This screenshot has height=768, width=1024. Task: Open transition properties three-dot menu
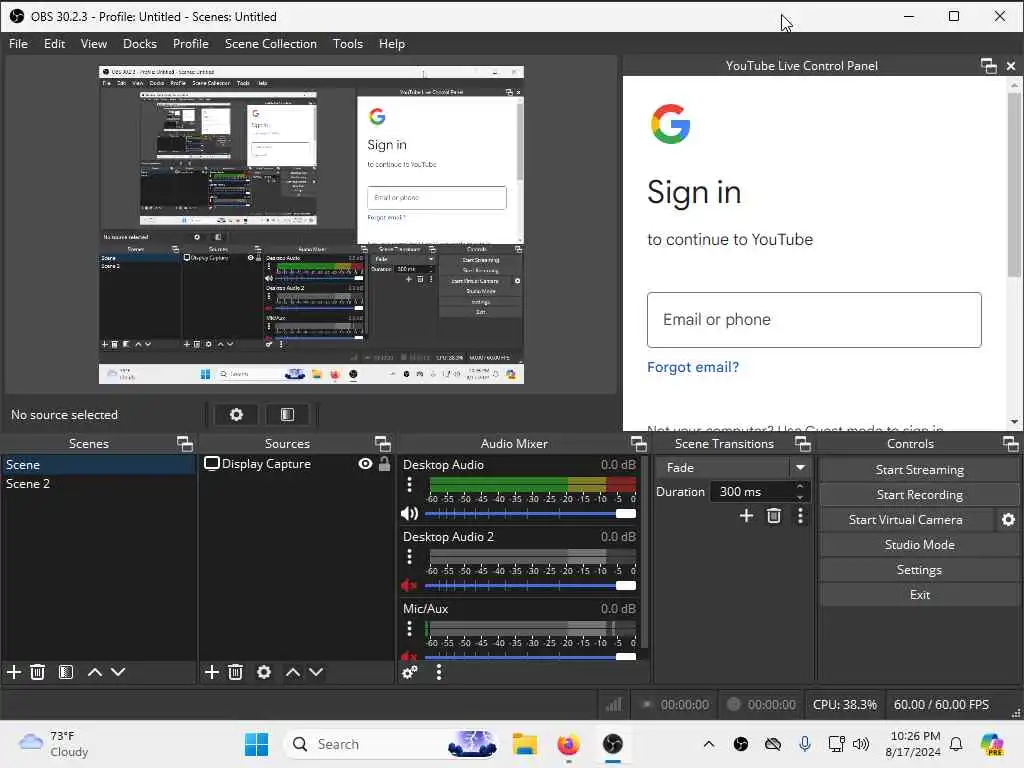(801, 516)
